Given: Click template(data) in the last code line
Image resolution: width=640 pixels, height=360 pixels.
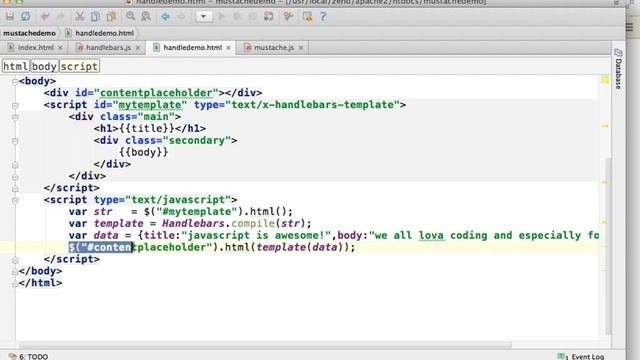Looking at the screenshot, I should coord(300,247).
